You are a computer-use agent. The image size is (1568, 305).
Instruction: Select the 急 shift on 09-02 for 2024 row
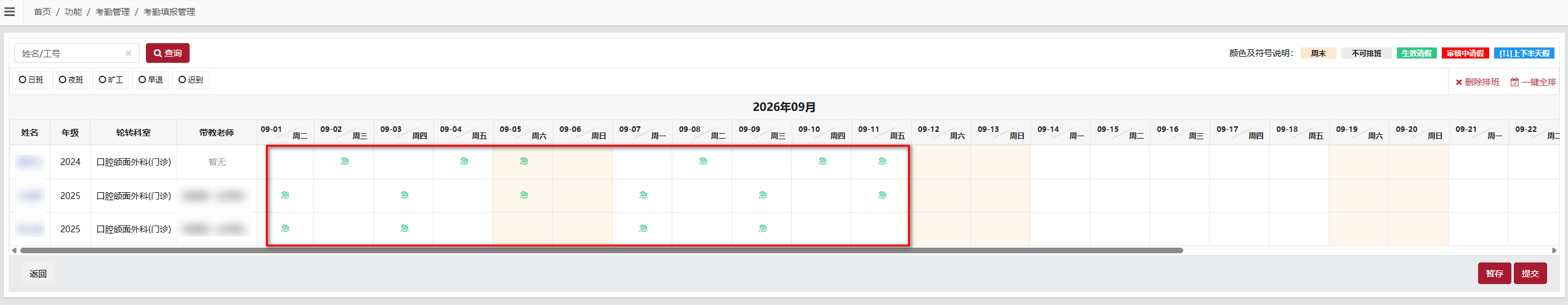coord(345,161)
